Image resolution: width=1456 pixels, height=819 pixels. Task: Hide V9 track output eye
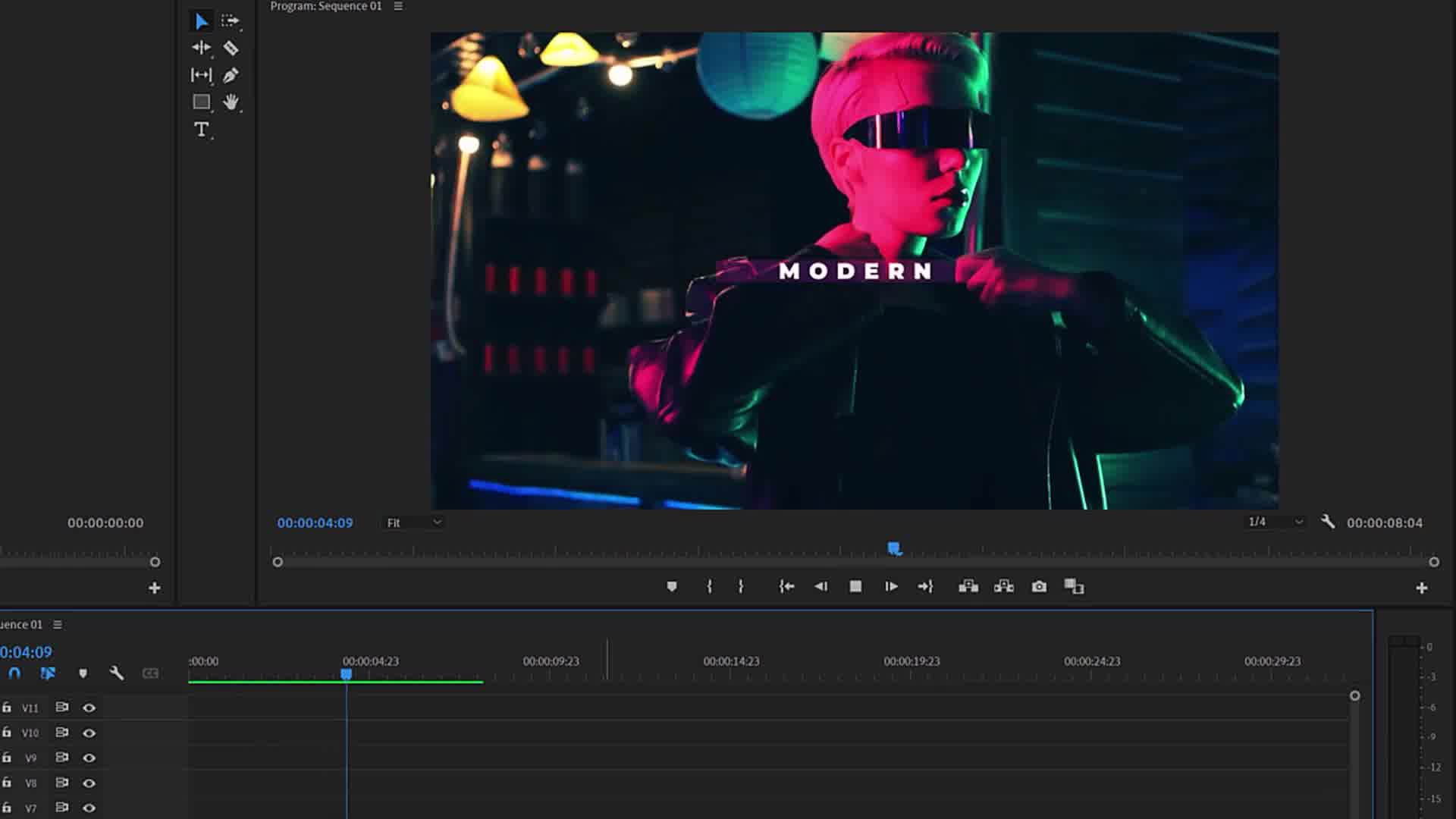pos(89,758)
